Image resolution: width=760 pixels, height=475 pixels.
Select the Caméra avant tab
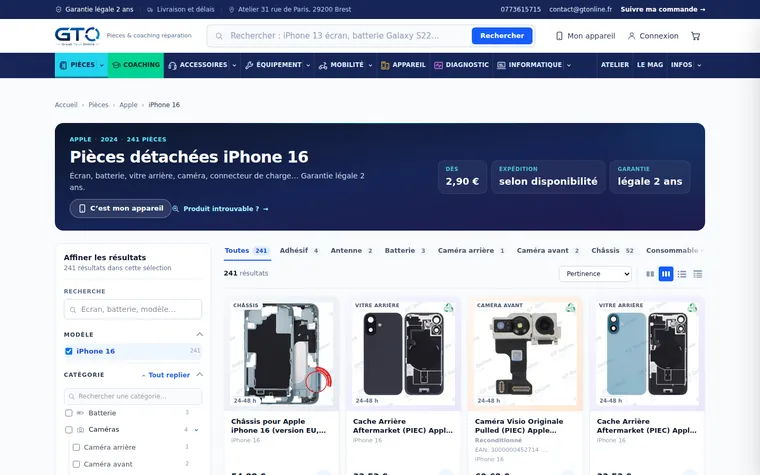click(548, 251)
